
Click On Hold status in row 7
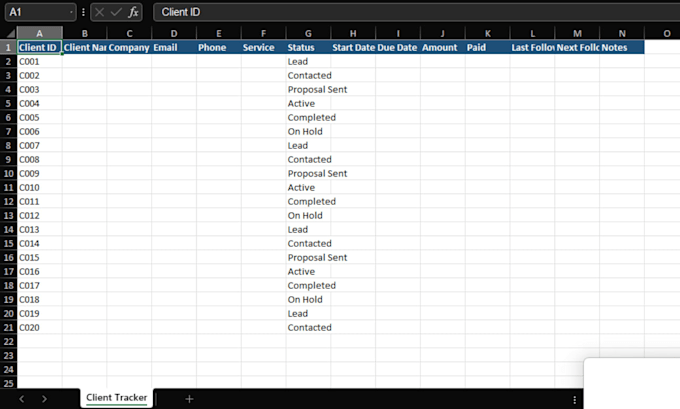[x=308, y=131]
